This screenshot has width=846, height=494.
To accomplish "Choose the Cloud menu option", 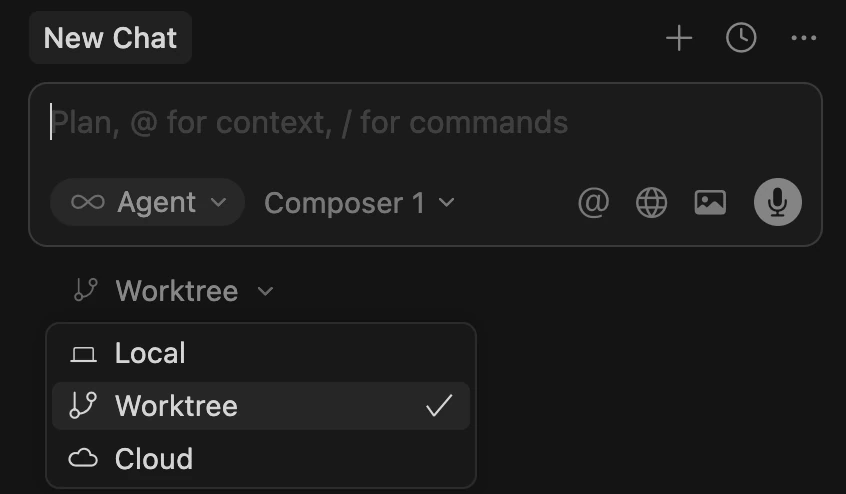I will [x=154, y=459].
